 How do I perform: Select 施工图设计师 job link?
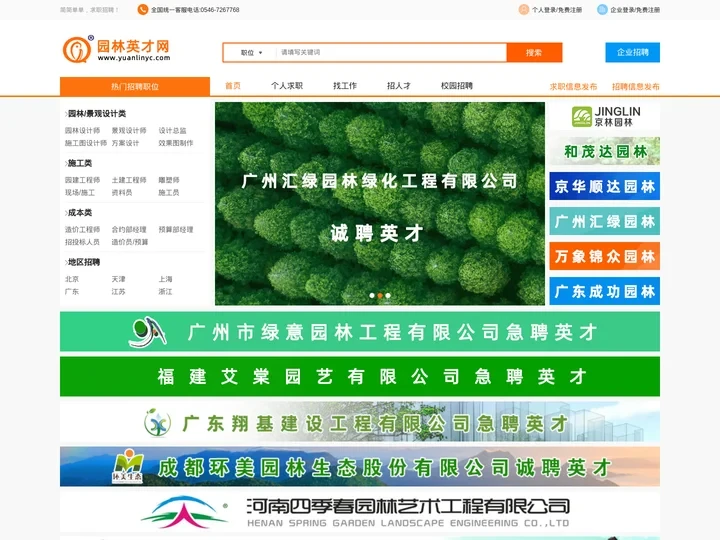(86, 143)
